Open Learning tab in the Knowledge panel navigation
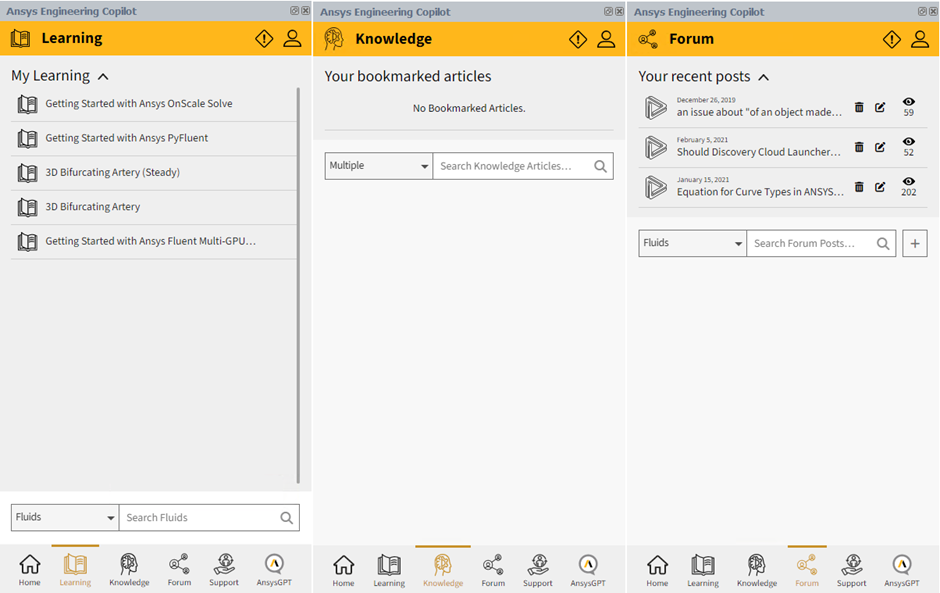 click(389, 570)
